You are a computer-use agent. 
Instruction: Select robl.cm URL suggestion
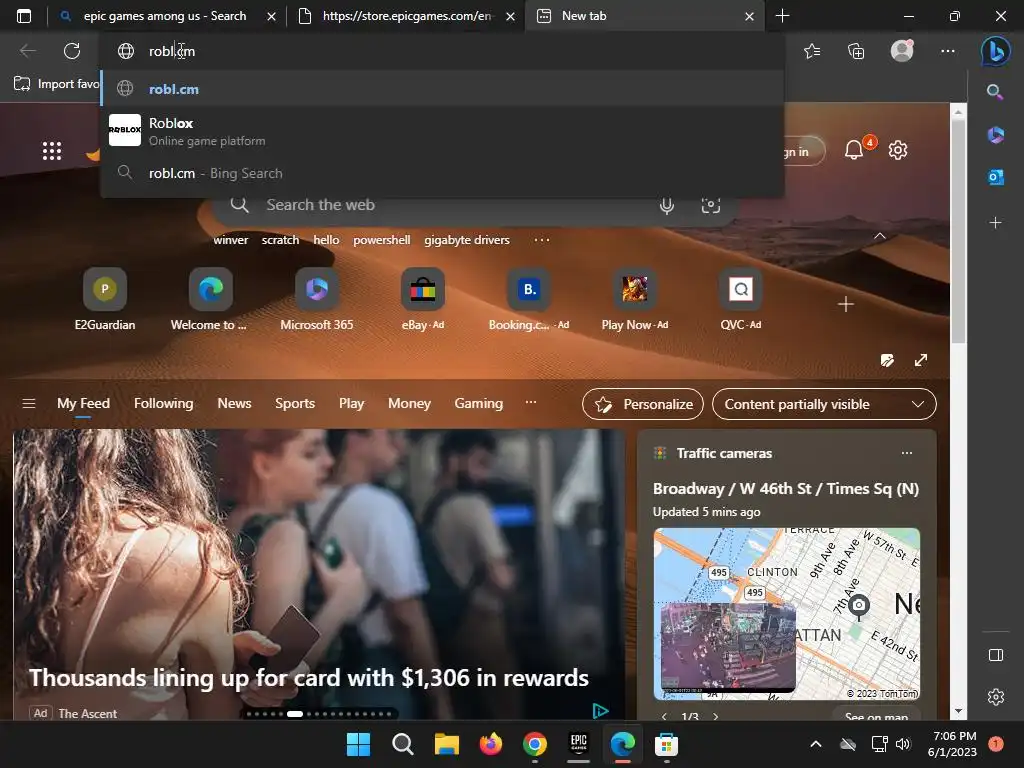click(443, 89)
